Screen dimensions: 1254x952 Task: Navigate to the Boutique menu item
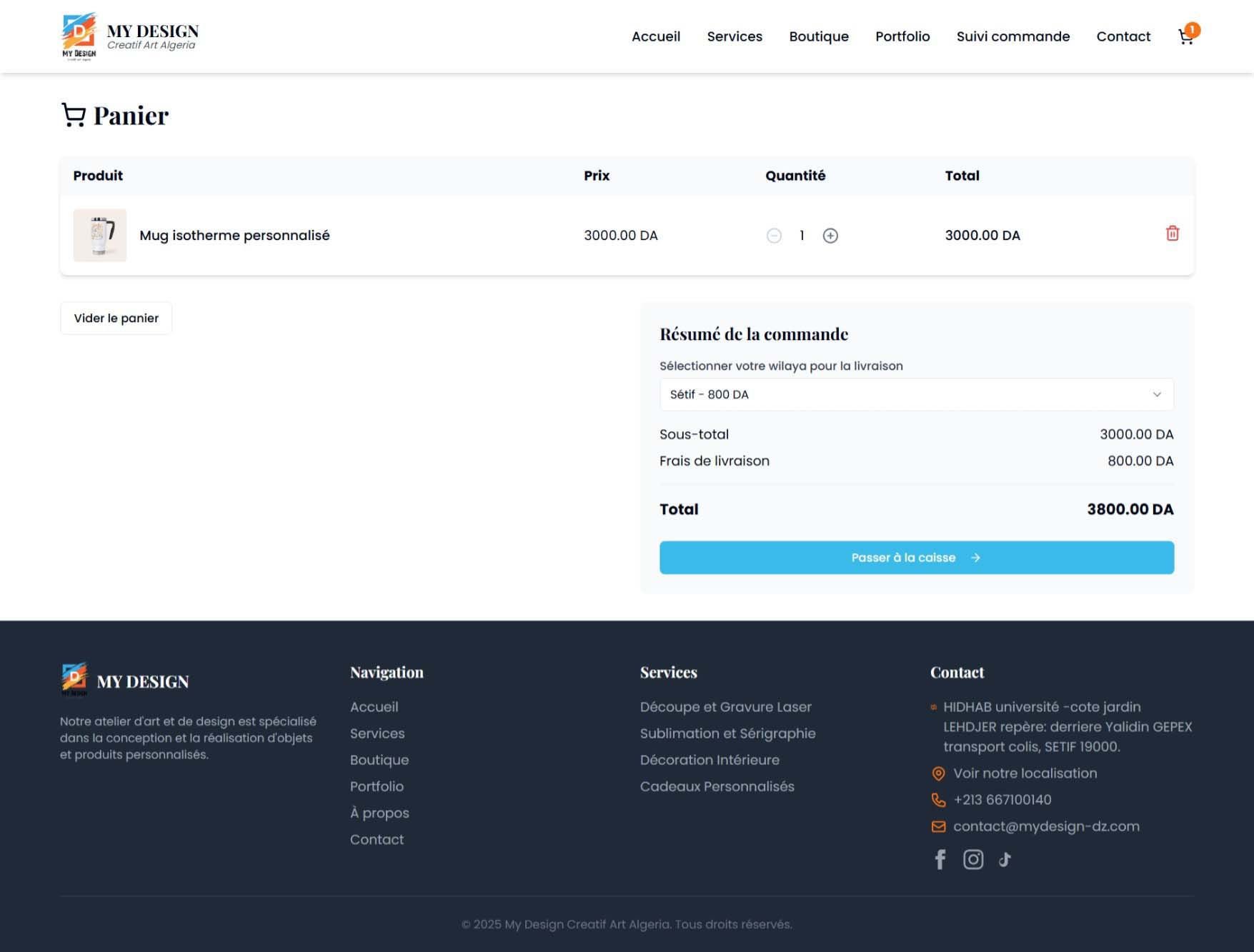click(x=818, y=36)
